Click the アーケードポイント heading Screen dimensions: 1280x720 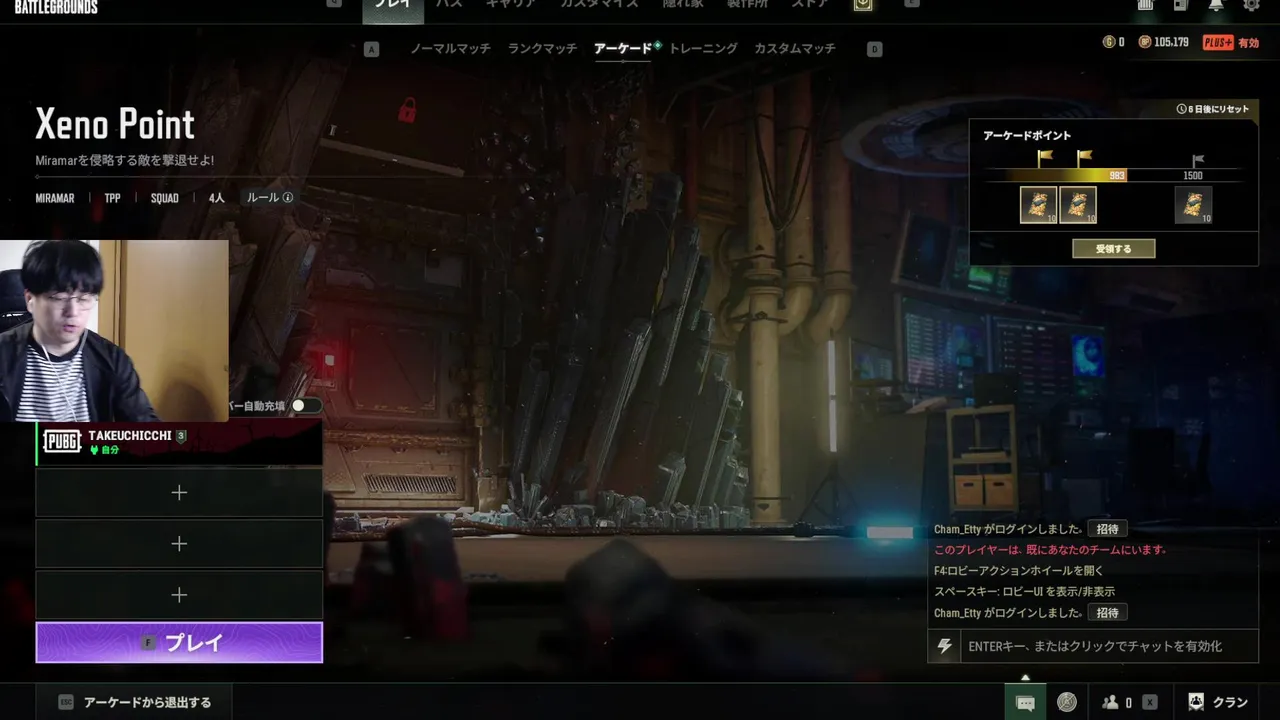pos(1027,135)
